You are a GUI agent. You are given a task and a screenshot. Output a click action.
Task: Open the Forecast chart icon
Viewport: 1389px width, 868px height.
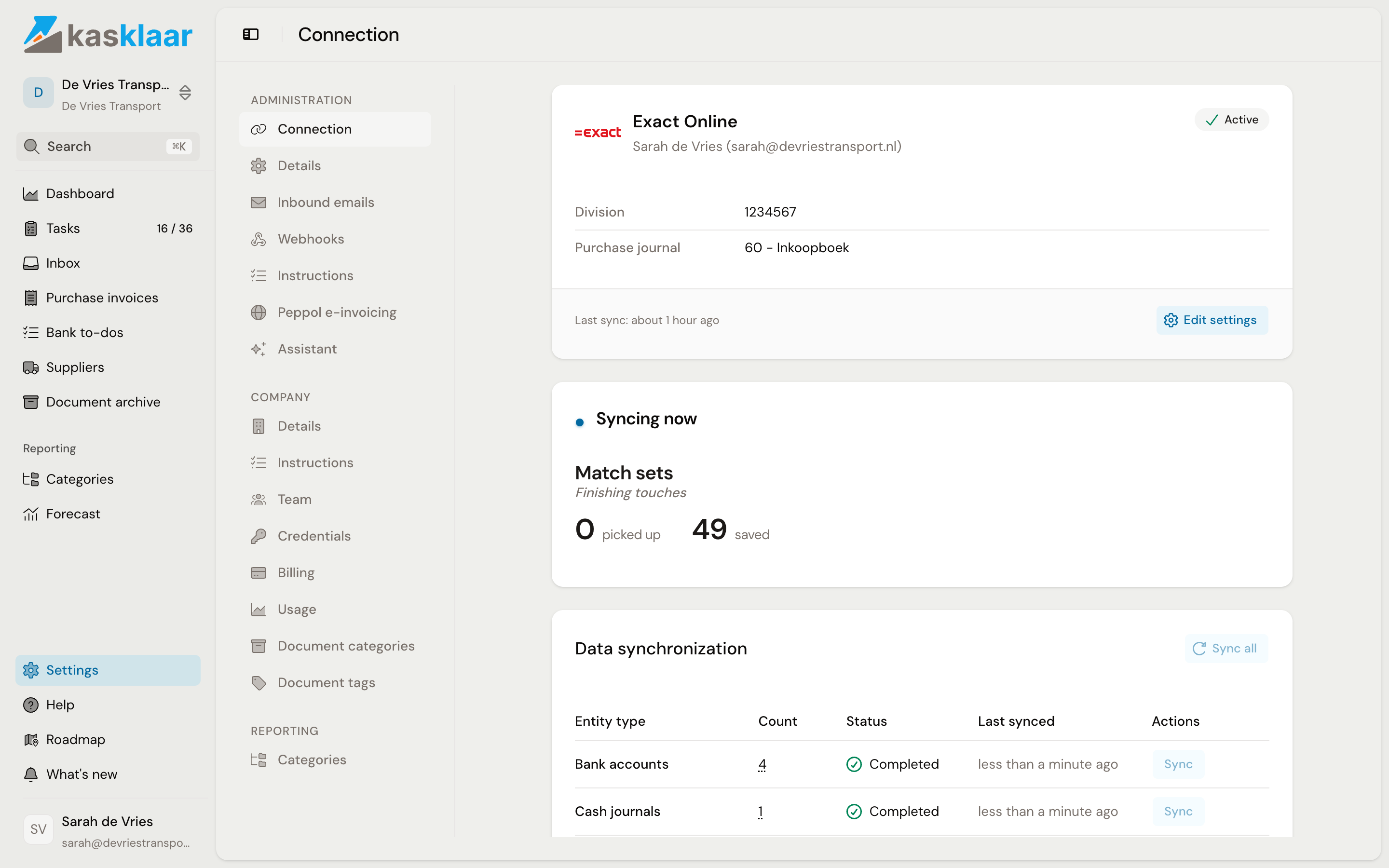pos(30,514)
